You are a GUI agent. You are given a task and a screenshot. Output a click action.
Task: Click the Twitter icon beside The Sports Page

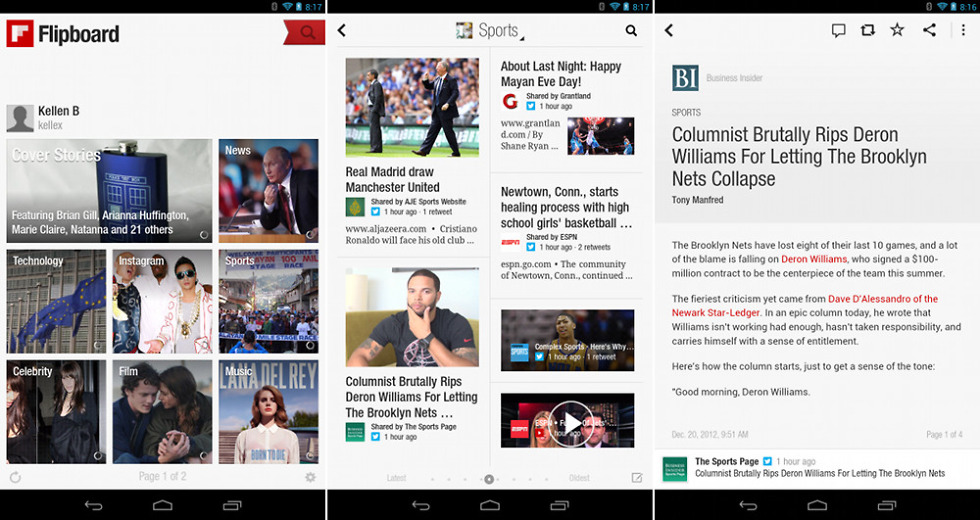pos(768,461)
